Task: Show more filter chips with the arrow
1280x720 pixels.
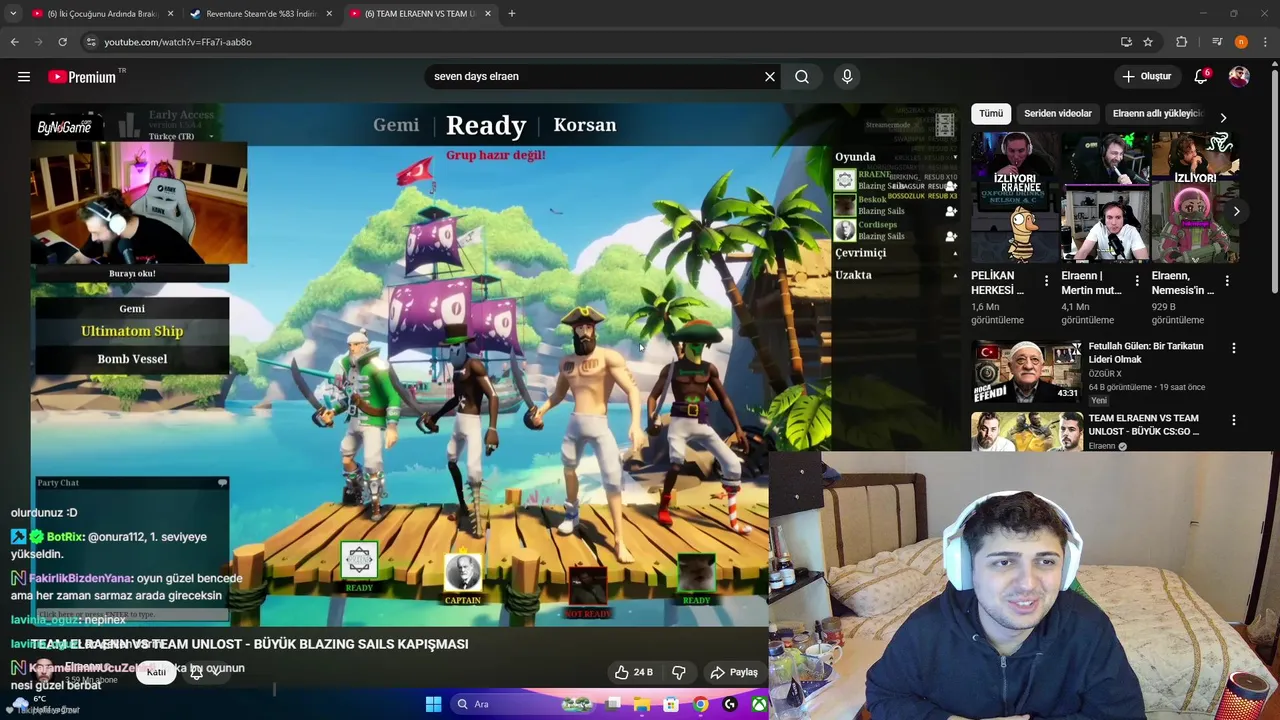Action: pyautogui.click(x=1223, y=117)
